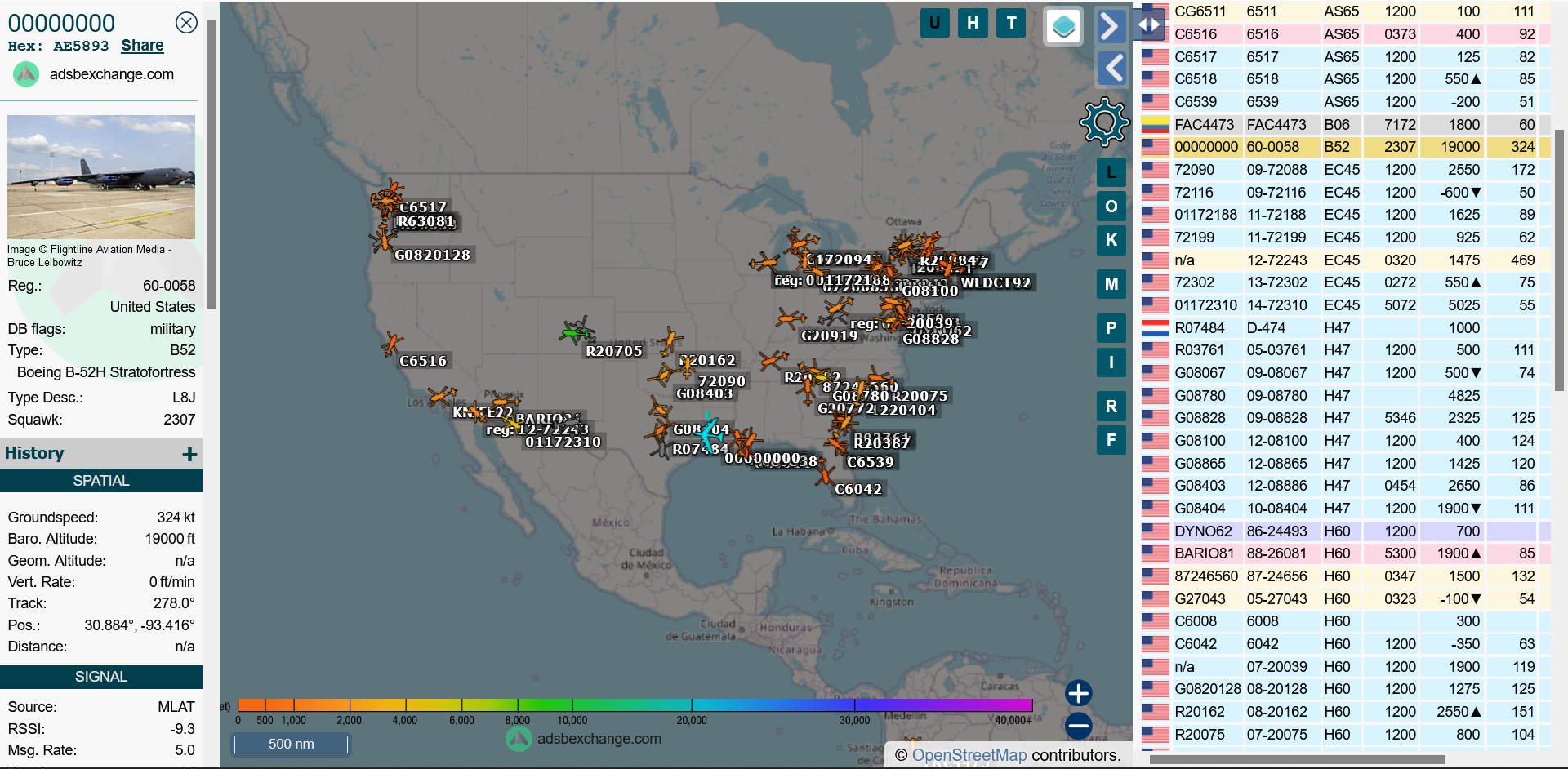Select the G27043 table row
1568x769 pixels.
coord(1346,599)
